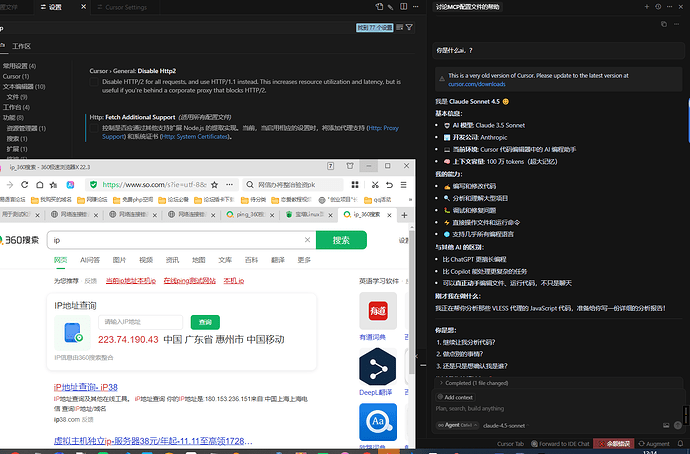Clear settings search input icon

click(400, 27)
